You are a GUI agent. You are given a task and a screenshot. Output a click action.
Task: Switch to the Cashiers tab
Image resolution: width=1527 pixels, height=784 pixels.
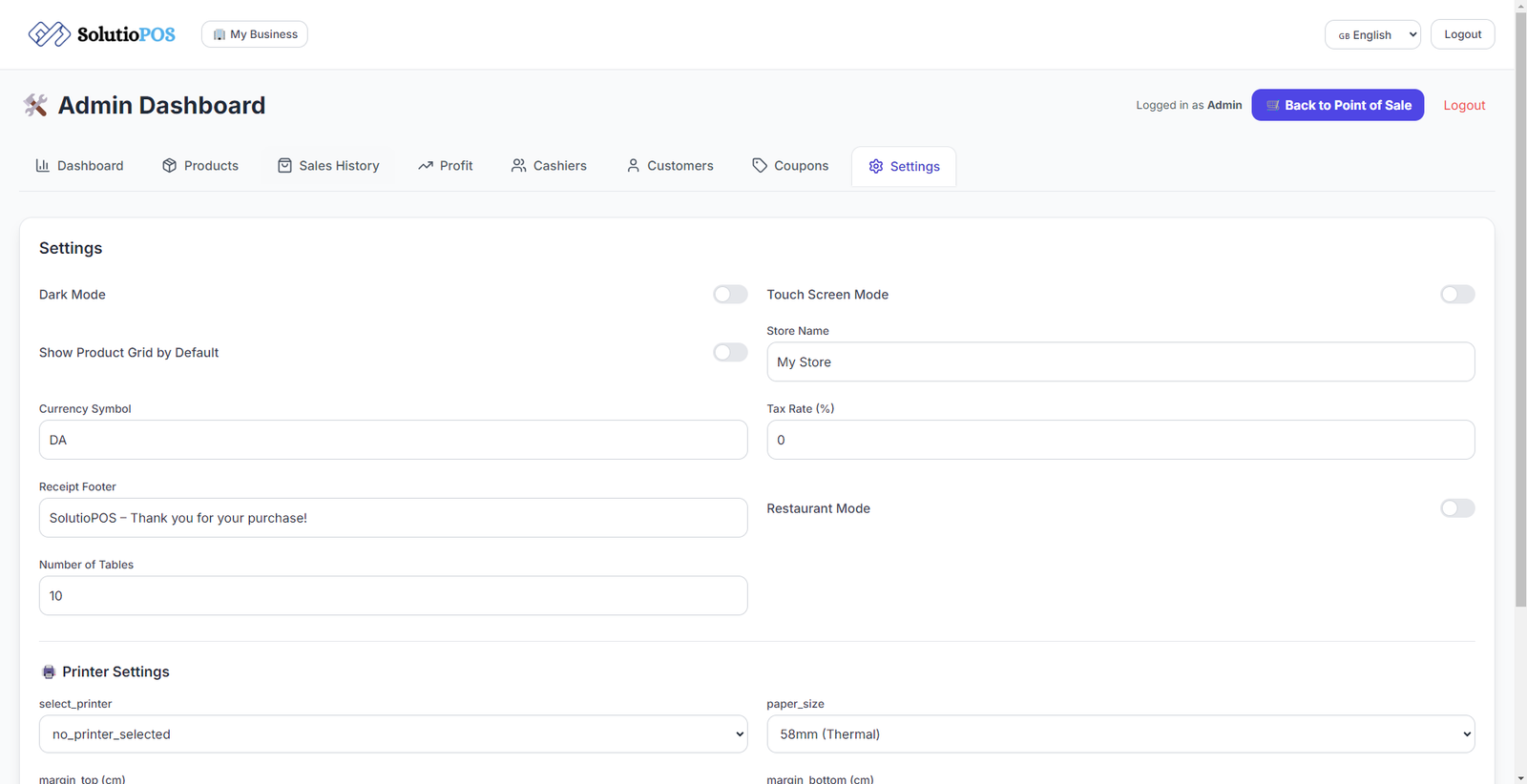pyautogui.click(x=550, y=166)
